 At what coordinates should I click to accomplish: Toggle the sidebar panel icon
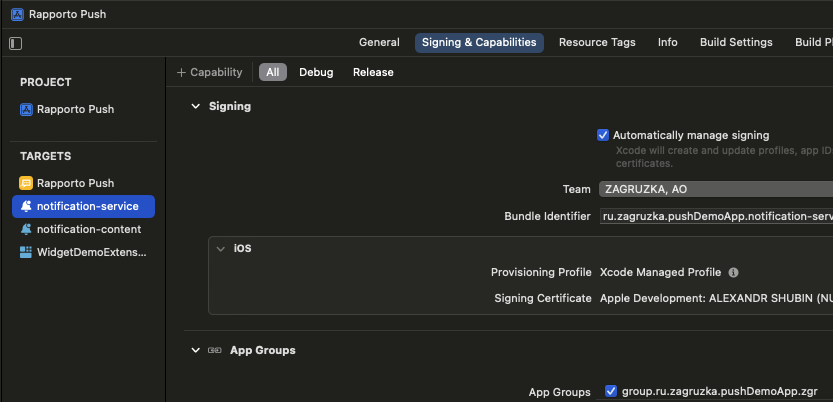tap(15, 43)
